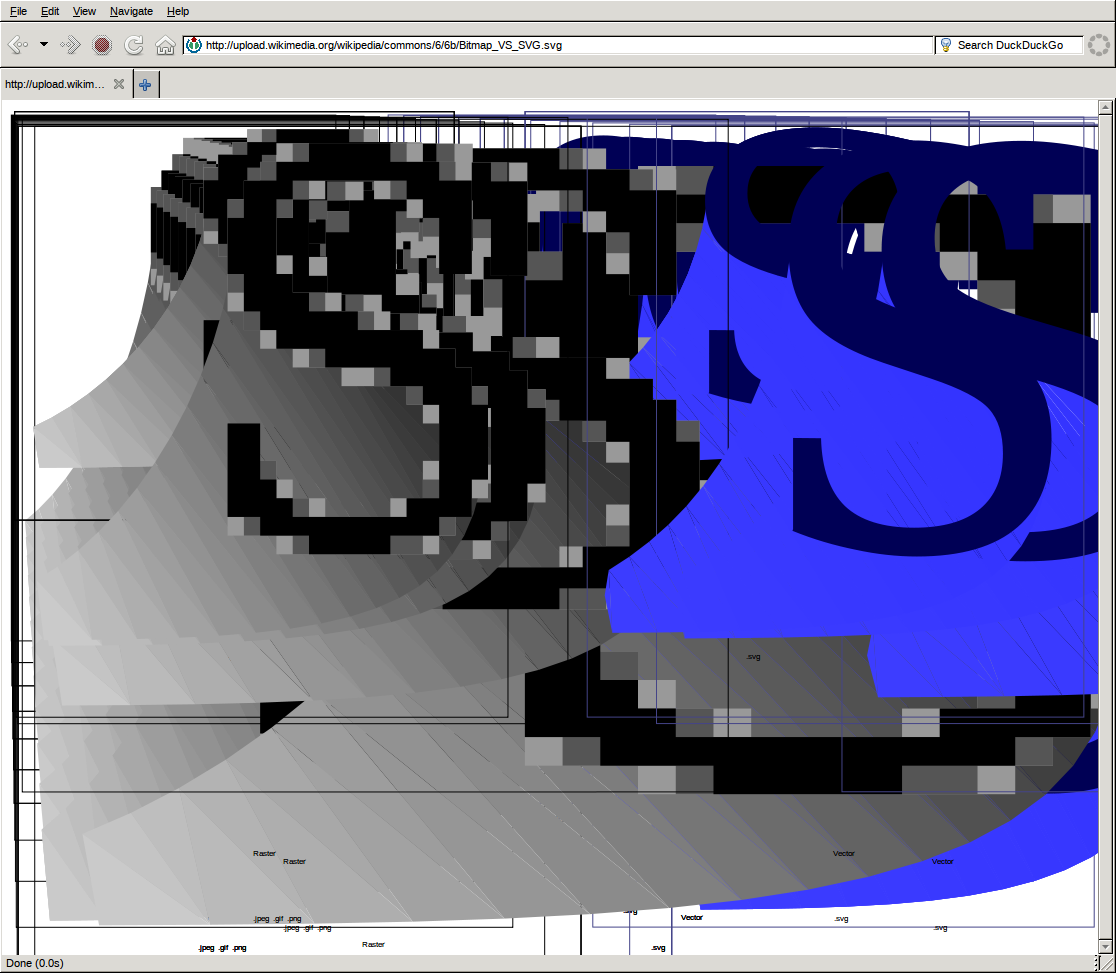Open the View menu
This screenshot has height=973, width=1116.
(85, 11)
